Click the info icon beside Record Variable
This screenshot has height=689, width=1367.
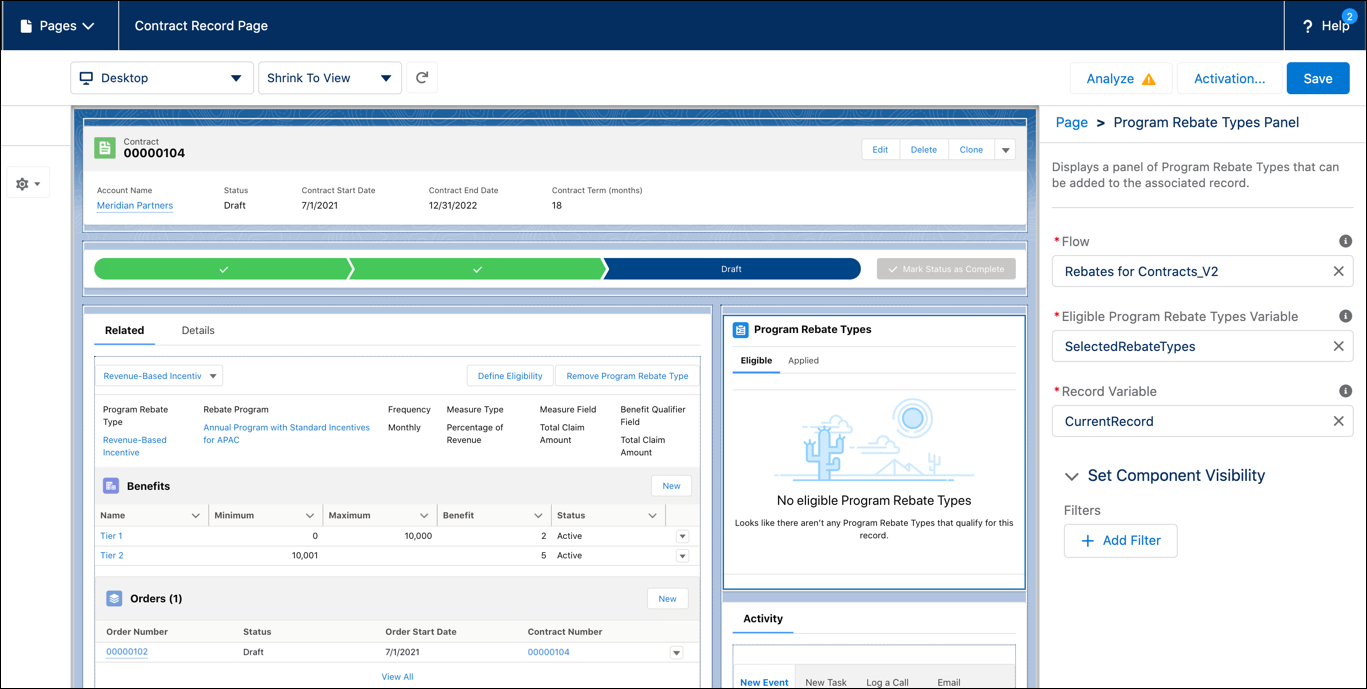tap(1345, 390)
